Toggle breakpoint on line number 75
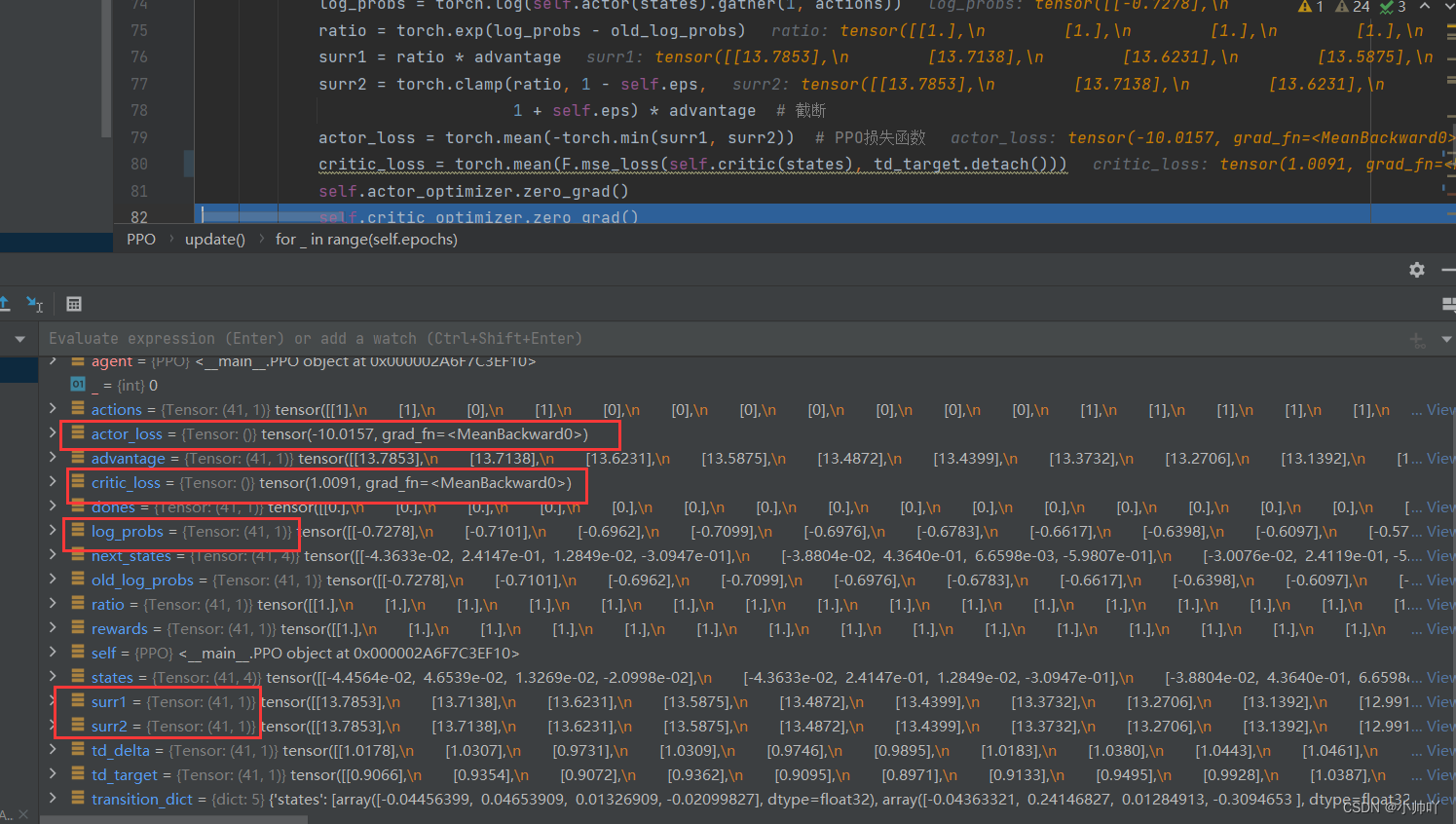The image size is (1456, 824). [139, 31]
